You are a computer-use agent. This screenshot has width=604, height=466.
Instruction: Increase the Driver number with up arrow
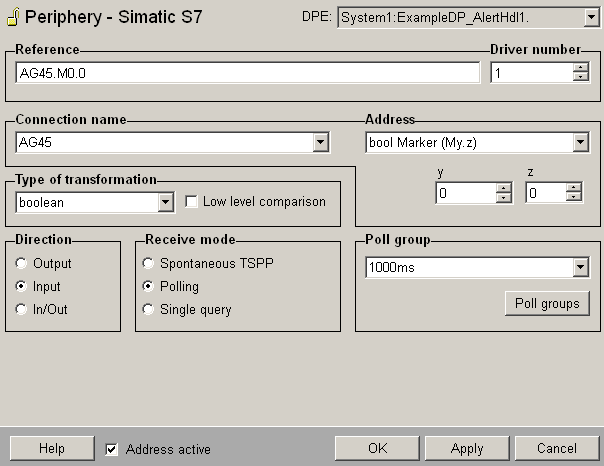[x=581, y=68]
